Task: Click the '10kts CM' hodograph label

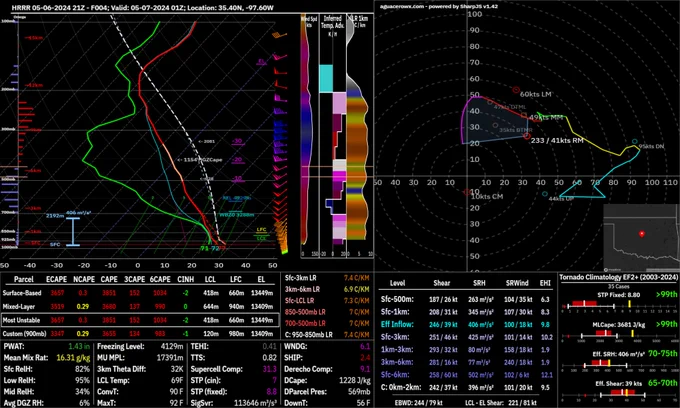Action: tap(487, 196)
